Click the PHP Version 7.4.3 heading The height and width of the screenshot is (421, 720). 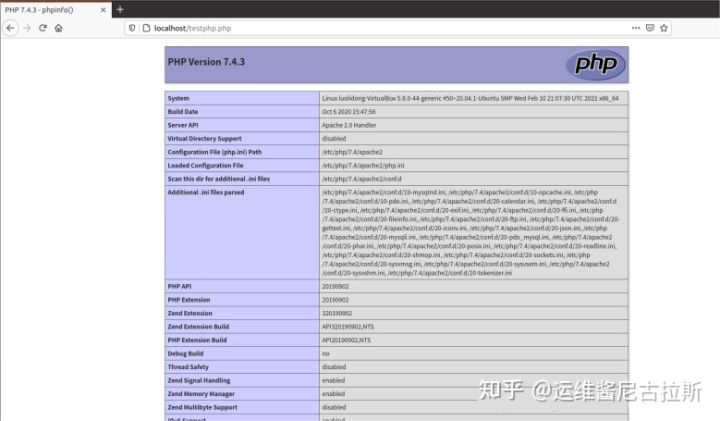205,62
